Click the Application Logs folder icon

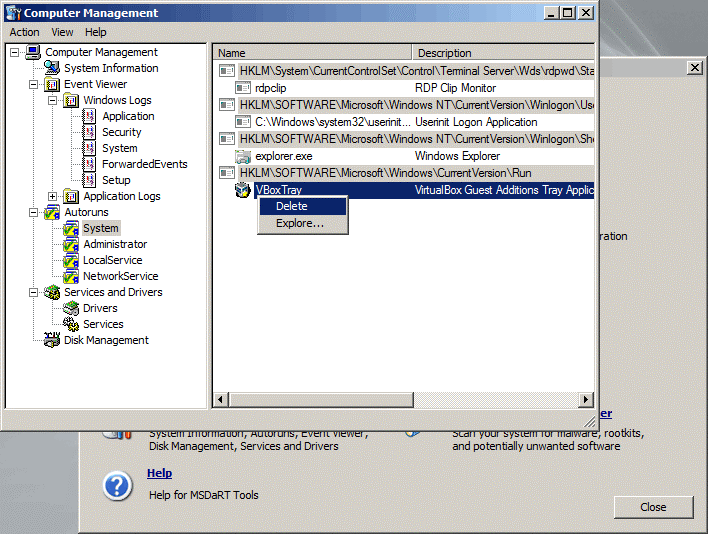pos(71,196)
